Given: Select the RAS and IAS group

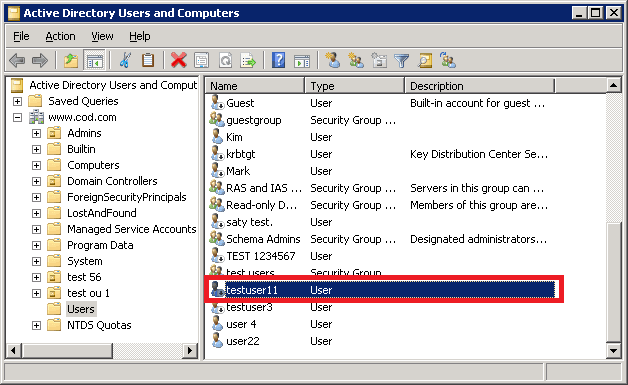Looking at the screenshot, I should (264, 188).
